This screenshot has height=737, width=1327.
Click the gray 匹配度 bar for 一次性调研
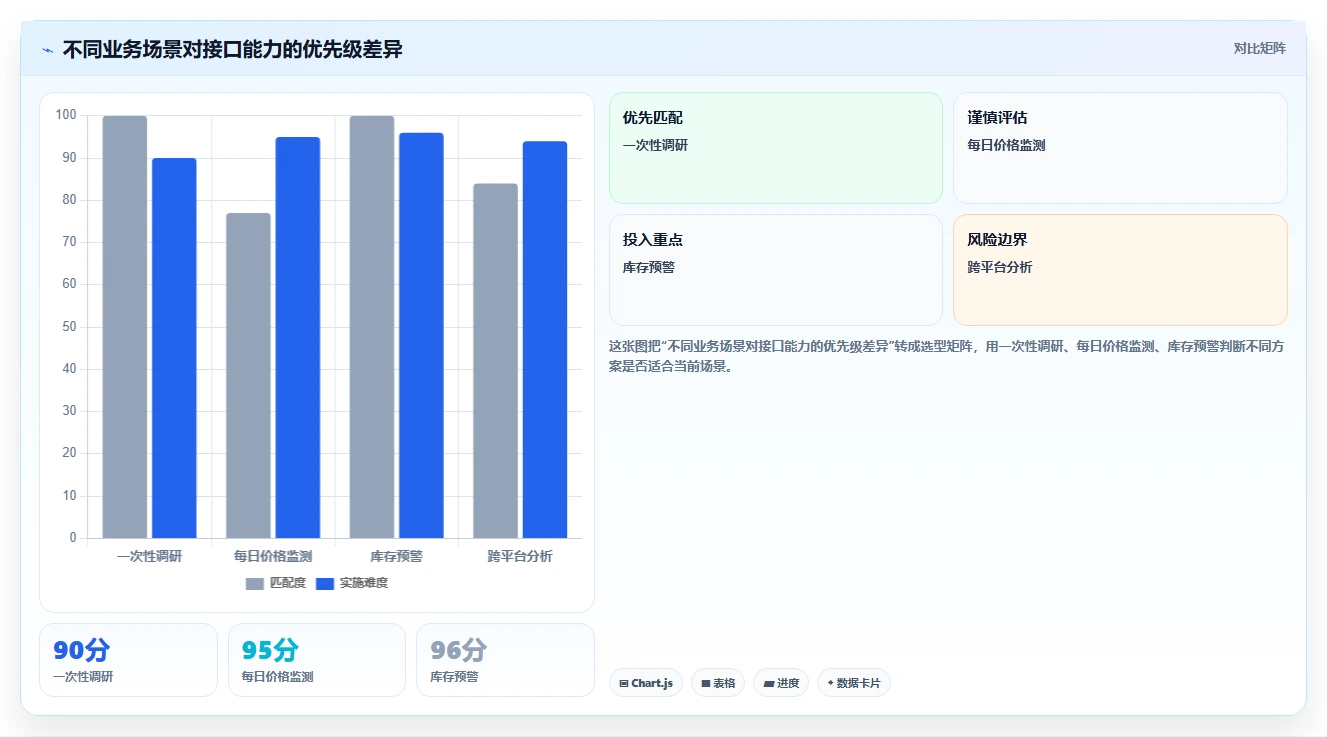coord(125,327)
